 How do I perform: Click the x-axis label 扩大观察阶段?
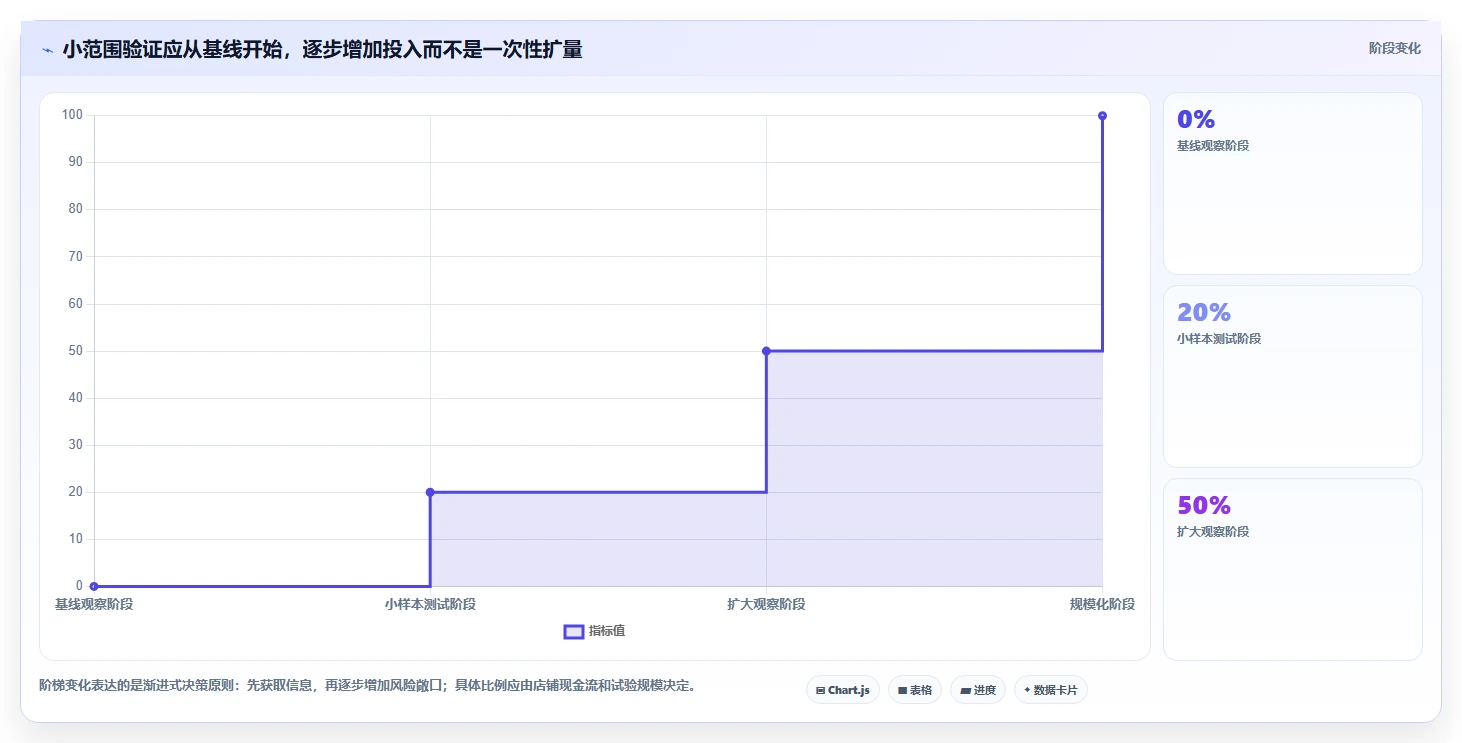click(x=766, y=604)
